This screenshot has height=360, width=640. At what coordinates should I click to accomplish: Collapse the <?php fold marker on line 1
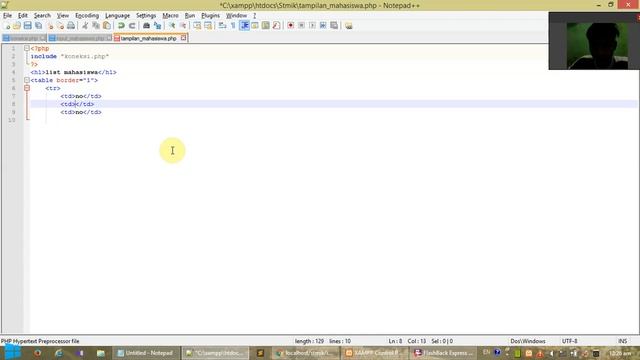point(27,48)
